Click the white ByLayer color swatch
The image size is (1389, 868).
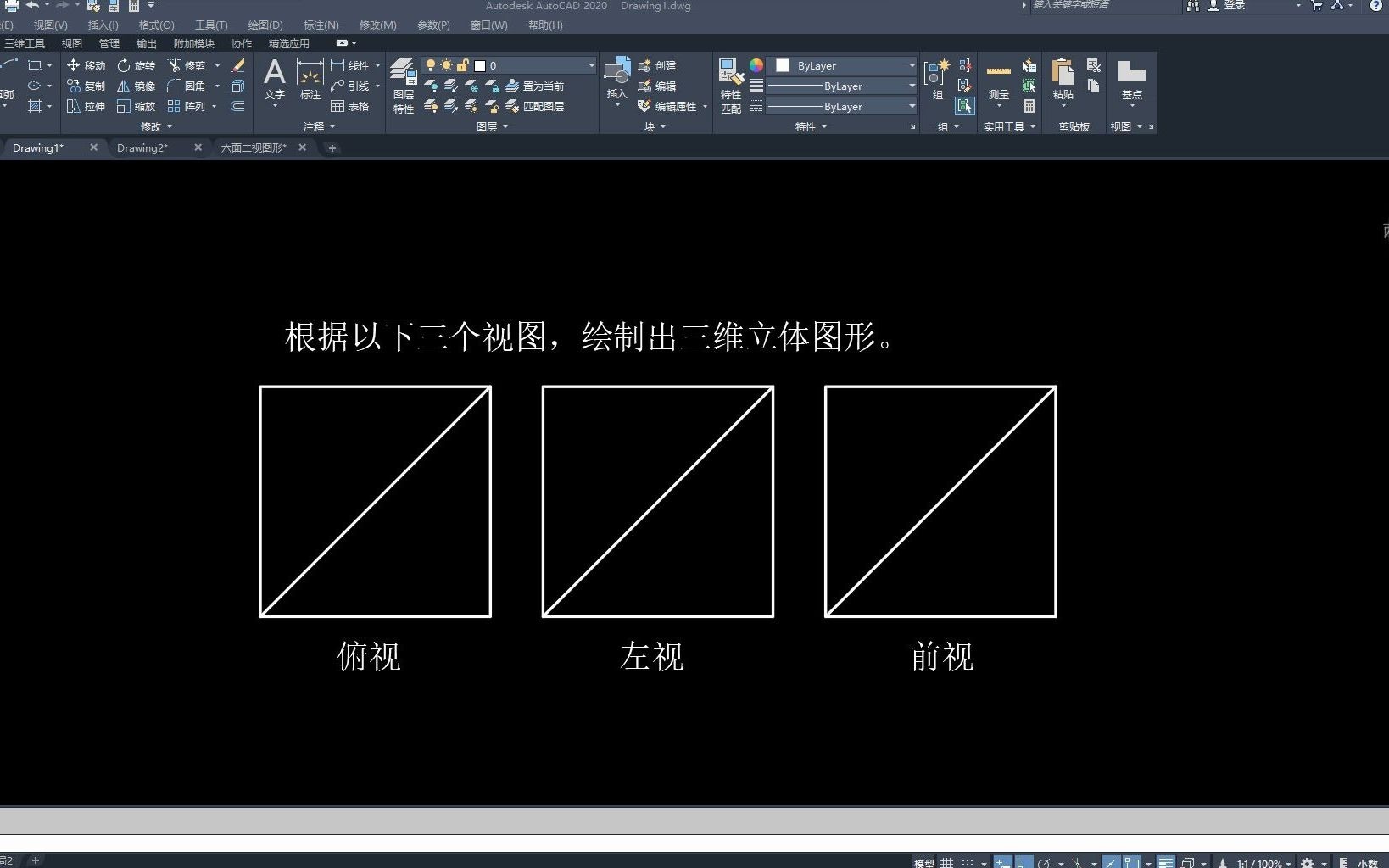tap(783, 65)
